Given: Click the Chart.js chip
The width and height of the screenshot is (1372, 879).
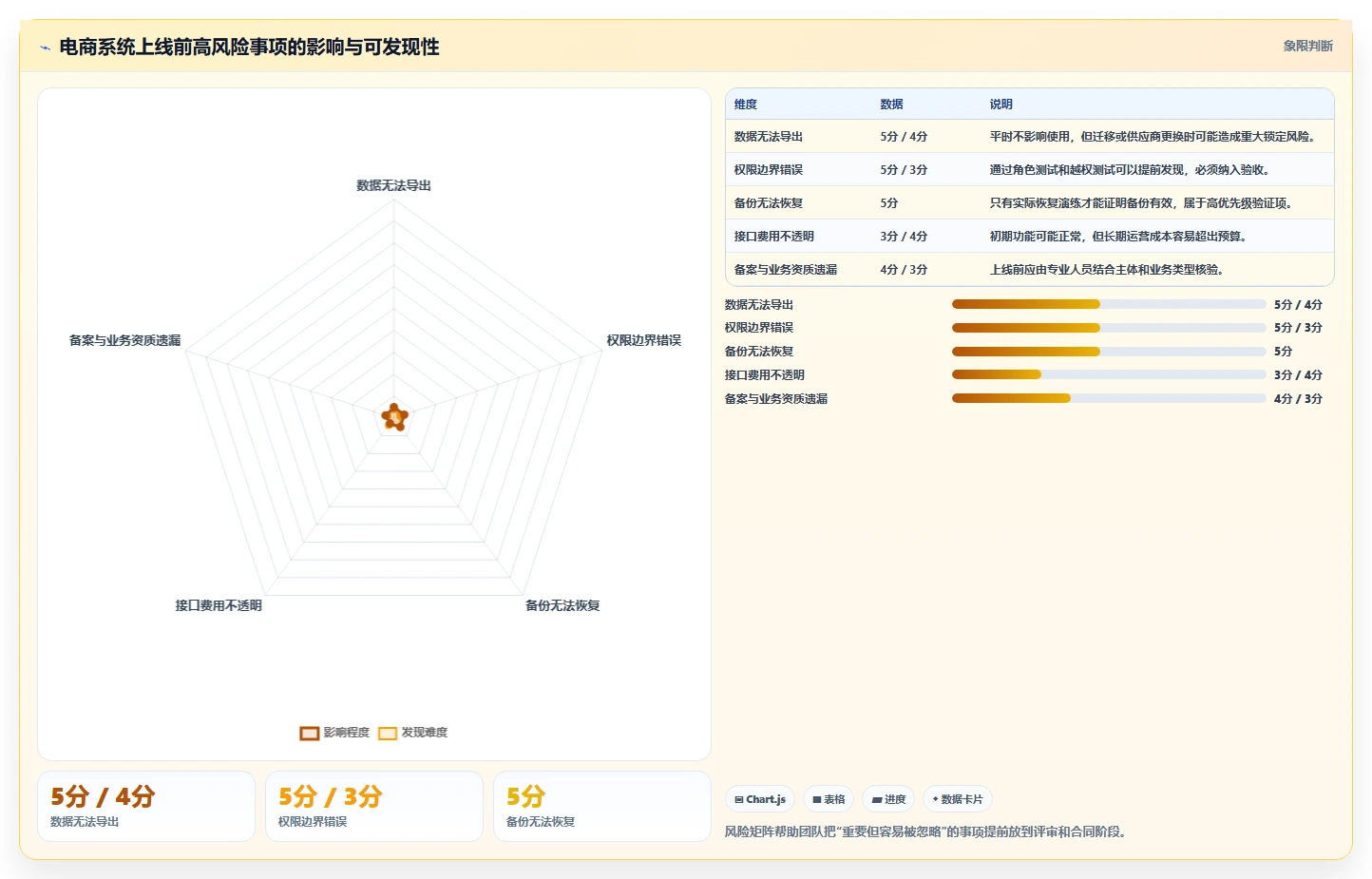Looking at the screenshot, I should [760, 799].
